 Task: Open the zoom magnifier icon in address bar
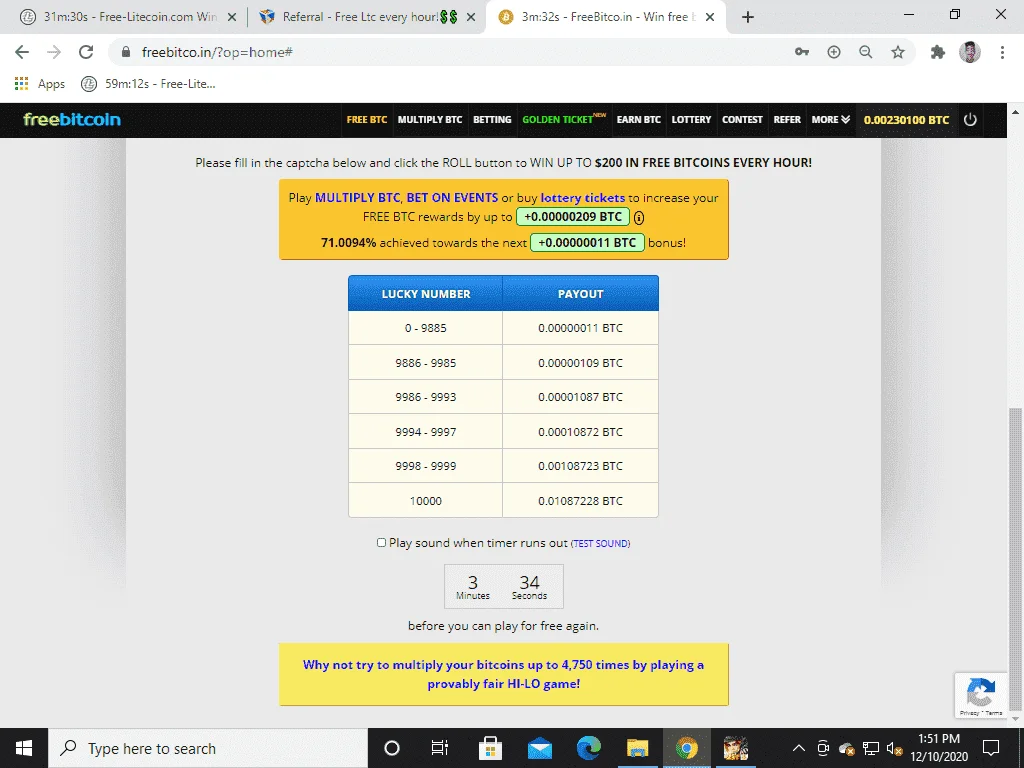coord(866,52)
